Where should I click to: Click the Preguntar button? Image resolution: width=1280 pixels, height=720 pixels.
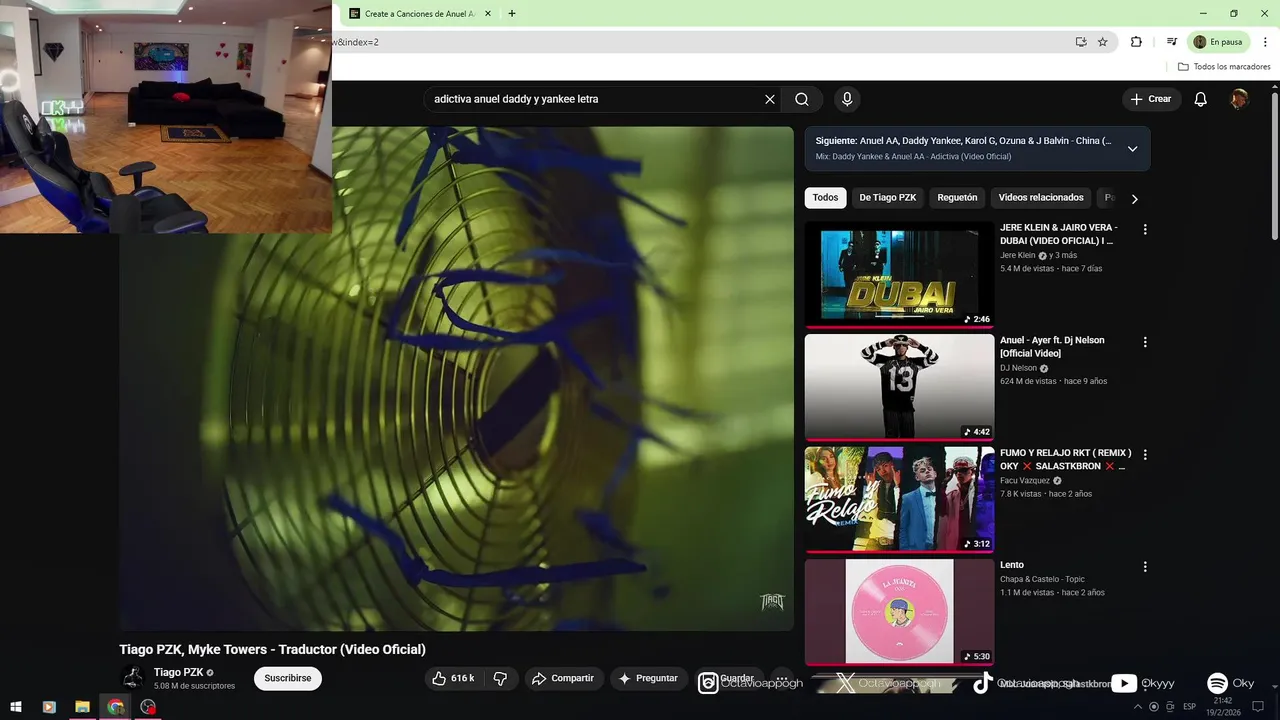click(649, 678)
